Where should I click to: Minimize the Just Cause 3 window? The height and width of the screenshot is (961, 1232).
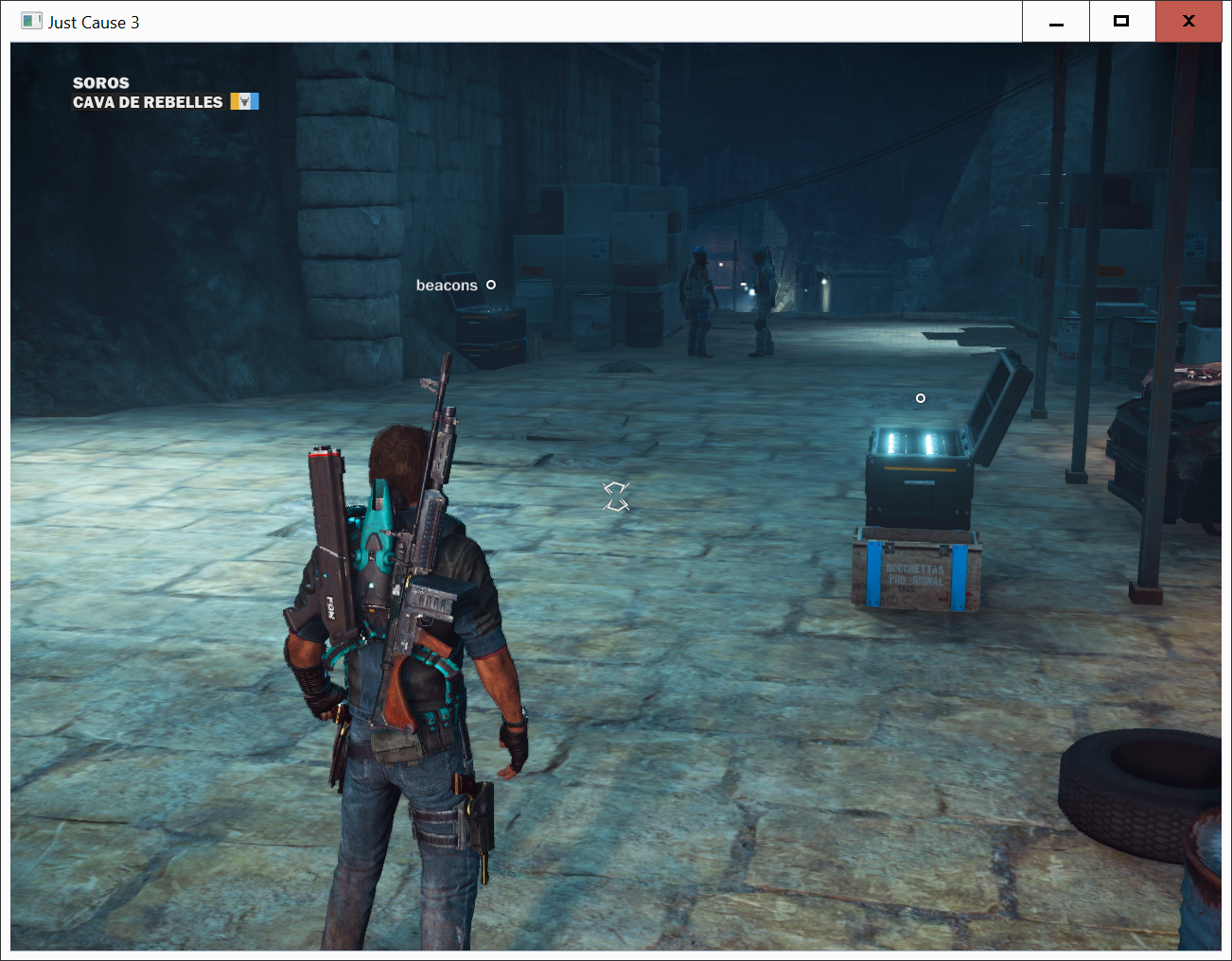[1056, 22]
